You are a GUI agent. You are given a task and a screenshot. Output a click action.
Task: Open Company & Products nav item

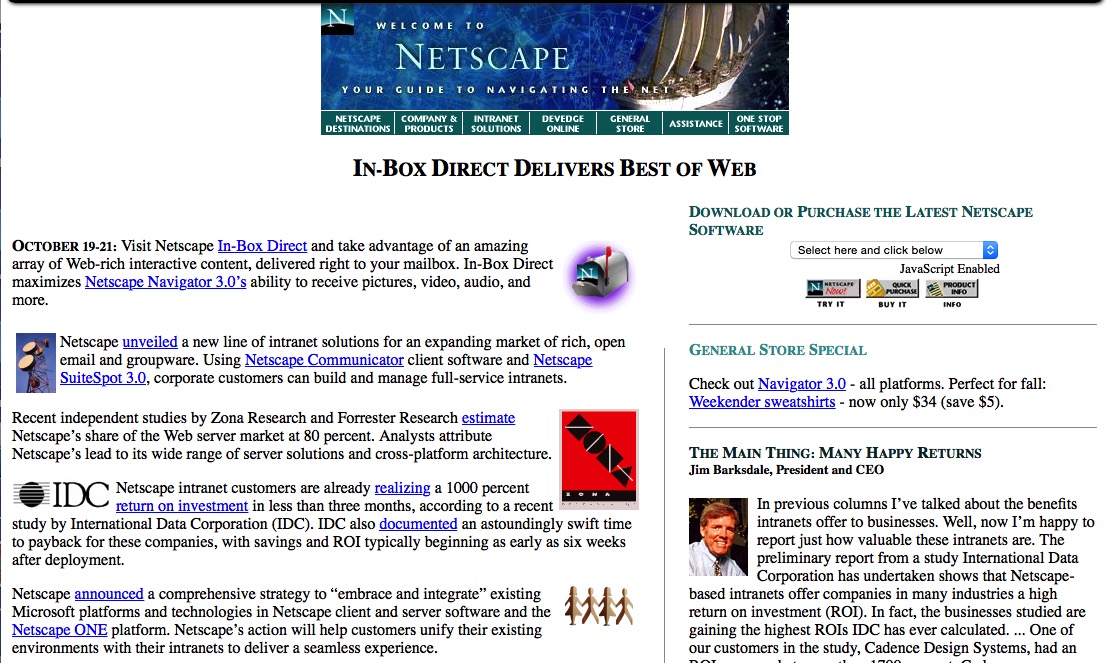(x=429, y=124)
